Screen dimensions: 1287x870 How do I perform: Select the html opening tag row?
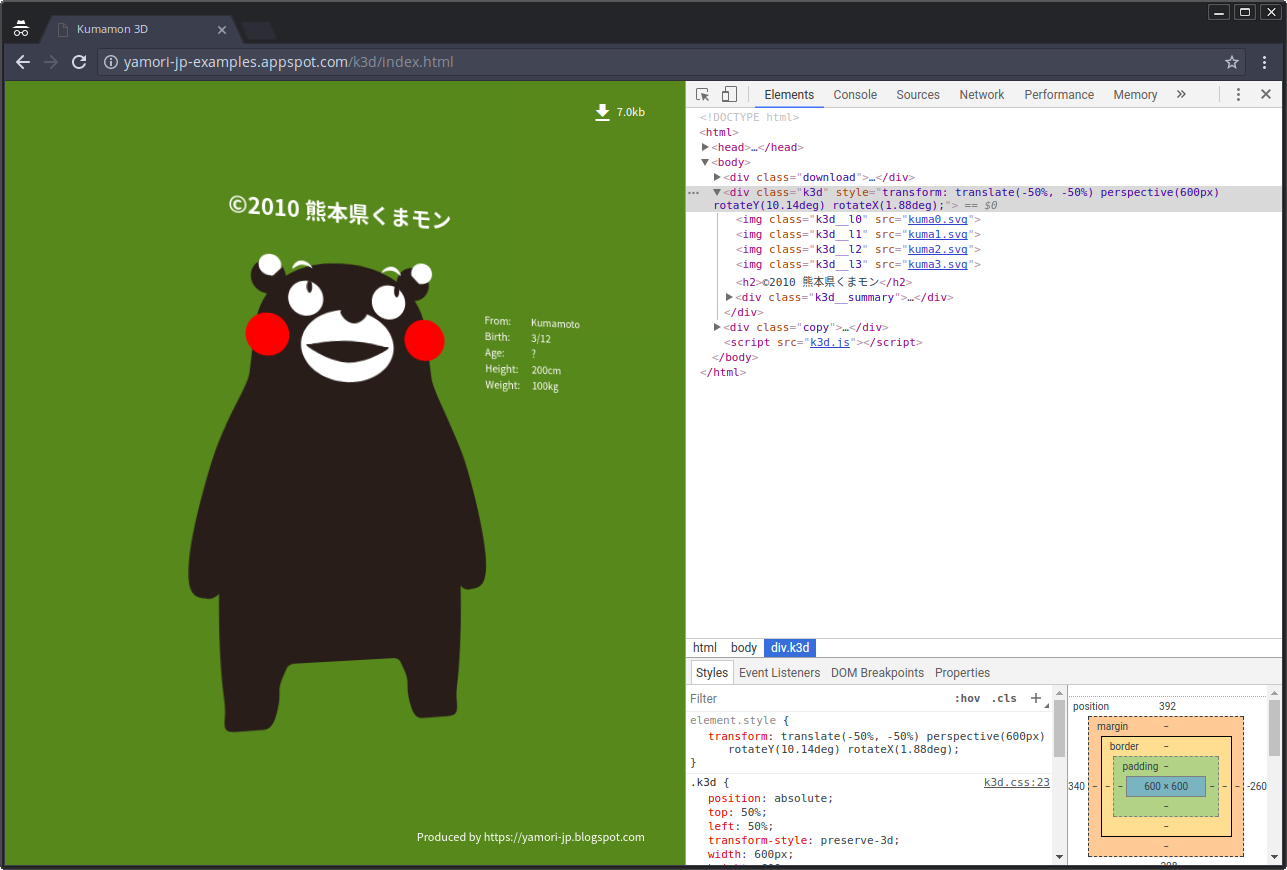(984, 132)
